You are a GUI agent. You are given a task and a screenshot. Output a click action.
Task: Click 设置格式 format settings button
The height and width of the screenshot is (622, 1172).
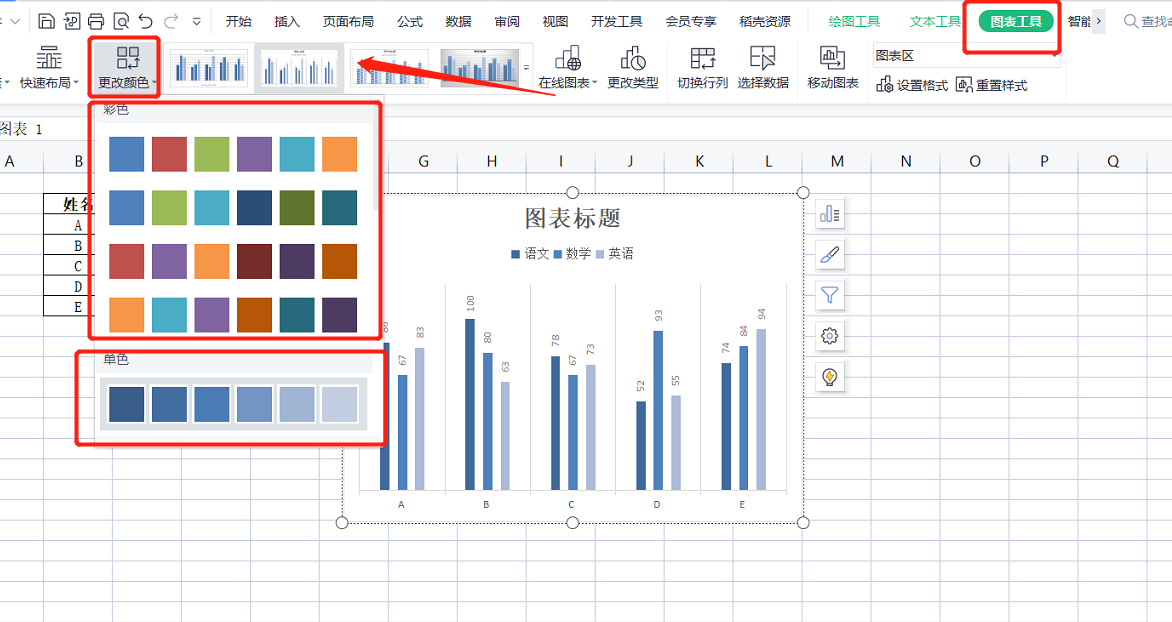(x=912, y=85)
